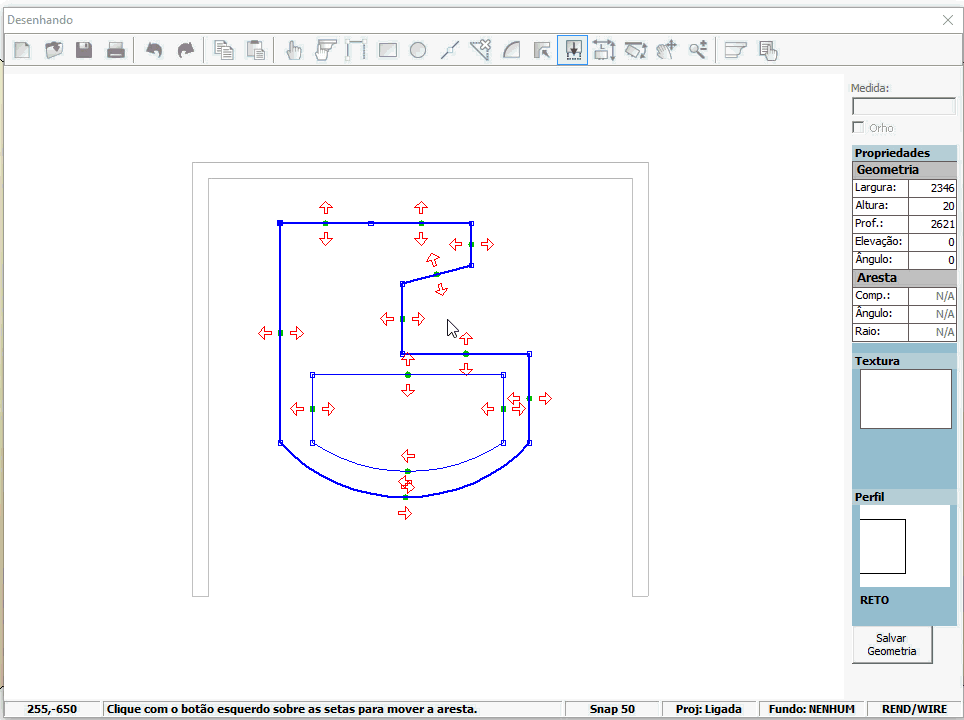The height and width of the screenshot is (720, 964).
Task: Select the hand pointer tool
Action: tap(294, 50)
